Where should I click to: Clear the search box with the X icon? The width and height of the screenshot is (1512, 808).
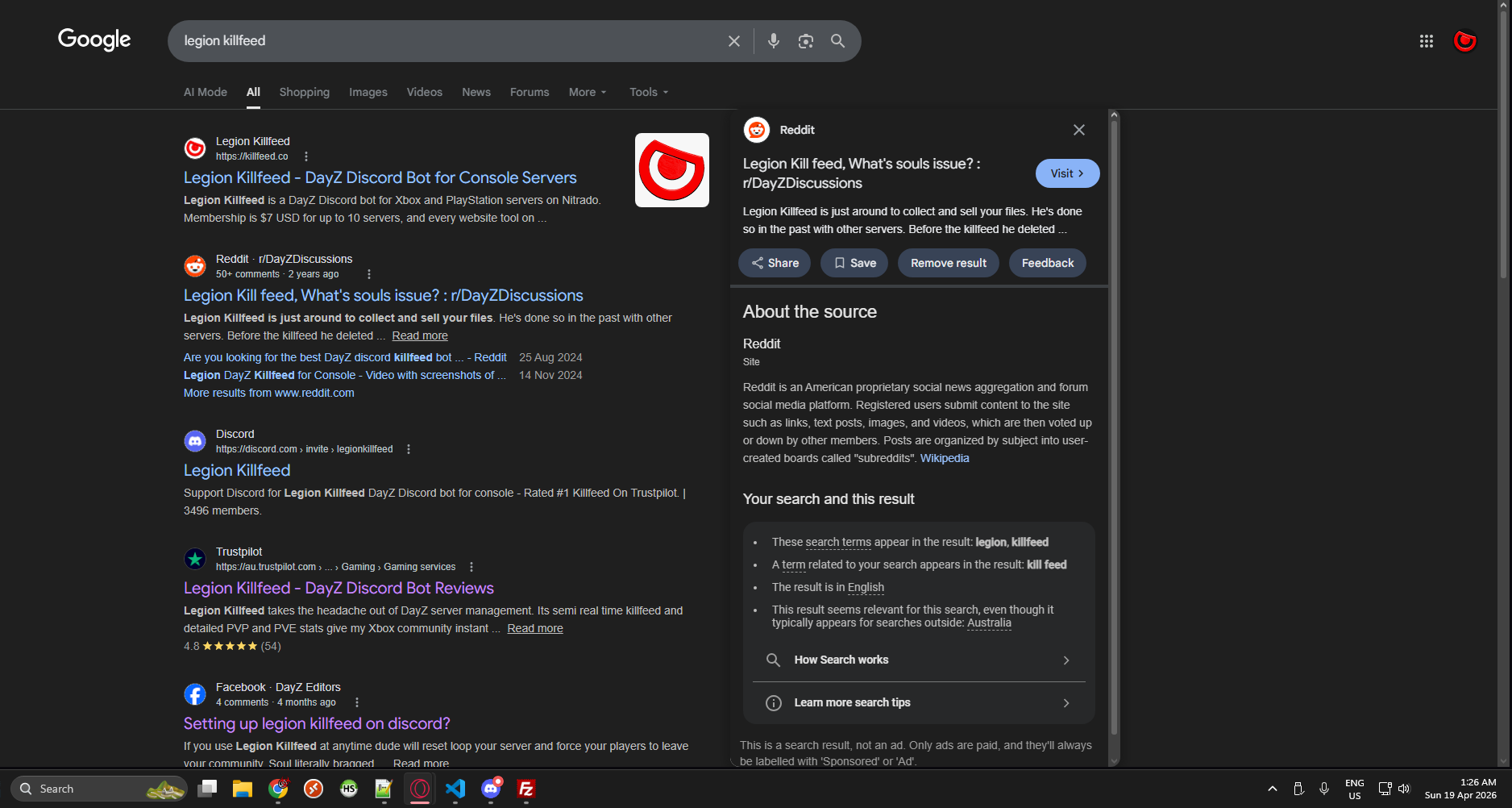733,41
